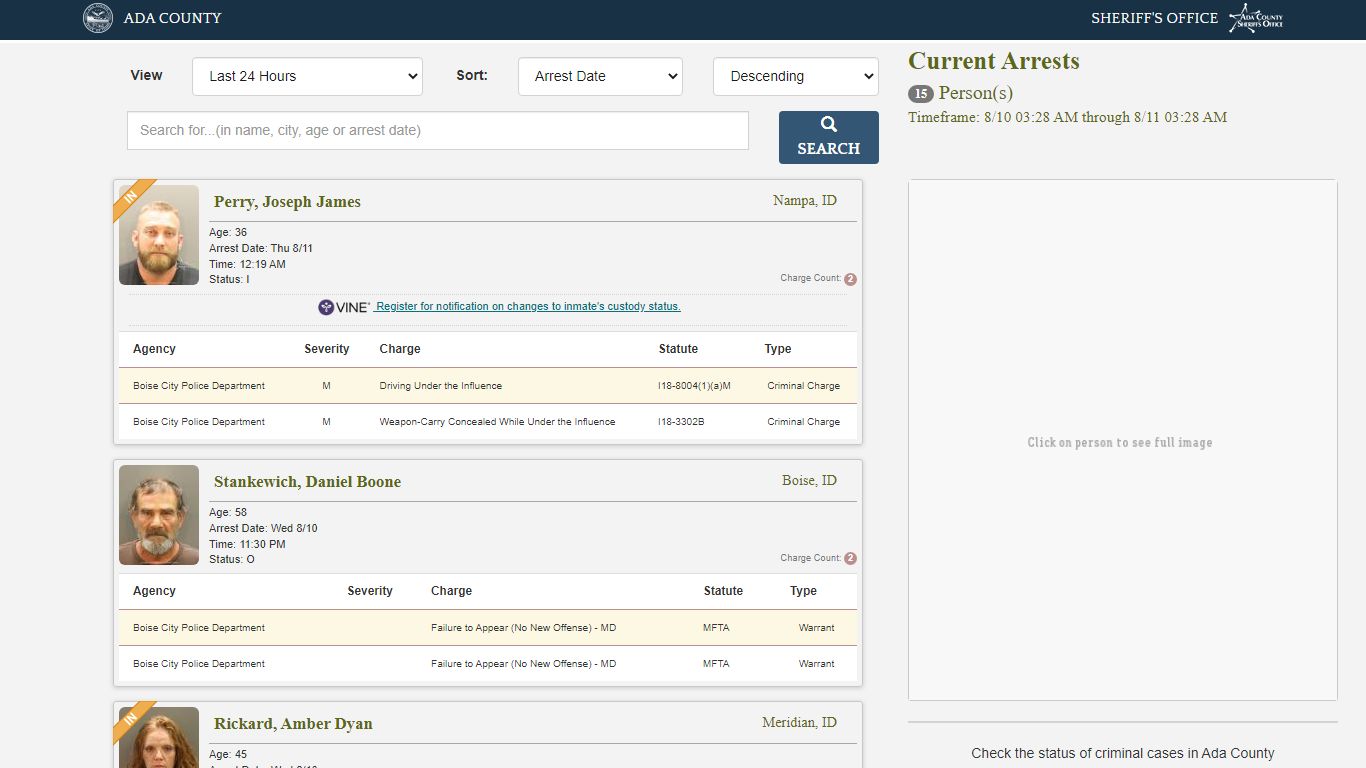Open the Sort by Arrest Date dropdown
The image size is (1366, 768).
pyautogui.click(x=600, y=76)
